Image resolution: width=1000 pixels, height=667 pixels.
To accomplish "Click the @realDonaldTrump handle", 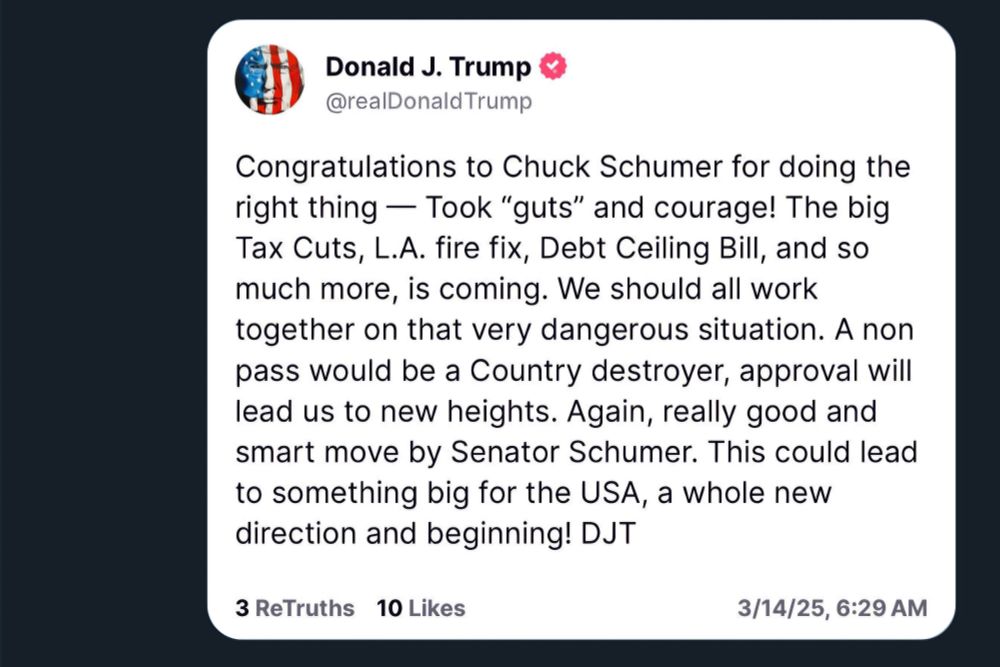I will click(x=428, y=101).
